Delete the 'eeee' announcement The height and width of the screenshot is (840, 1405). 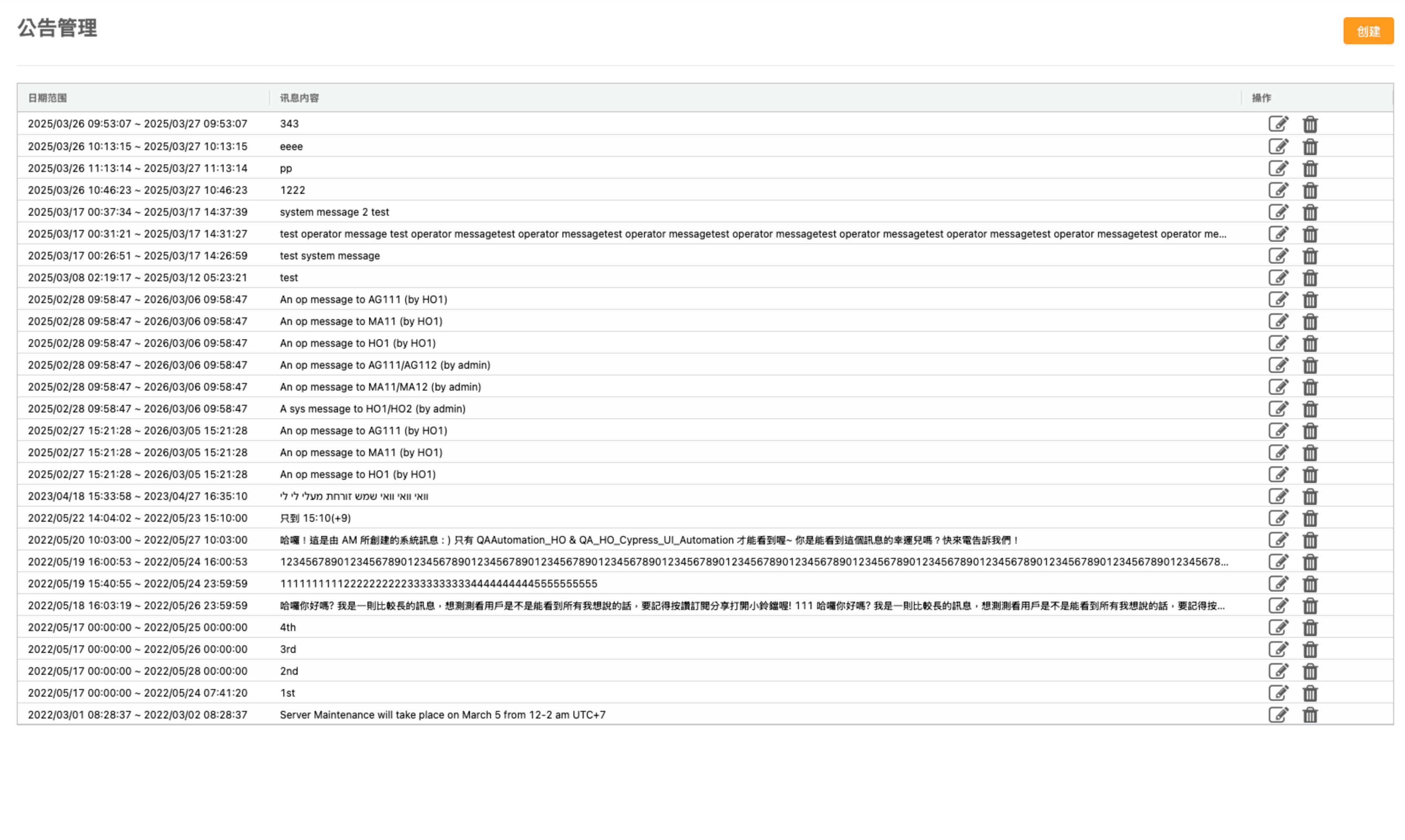[1310, 147]
